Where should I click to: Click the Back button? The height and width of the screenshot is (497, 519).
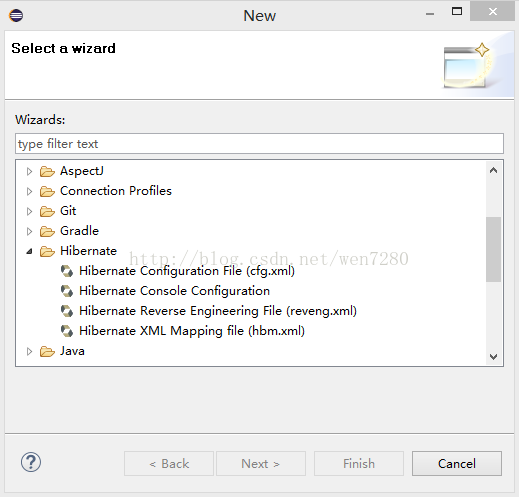pyautogui.click(x=169, y=464)
